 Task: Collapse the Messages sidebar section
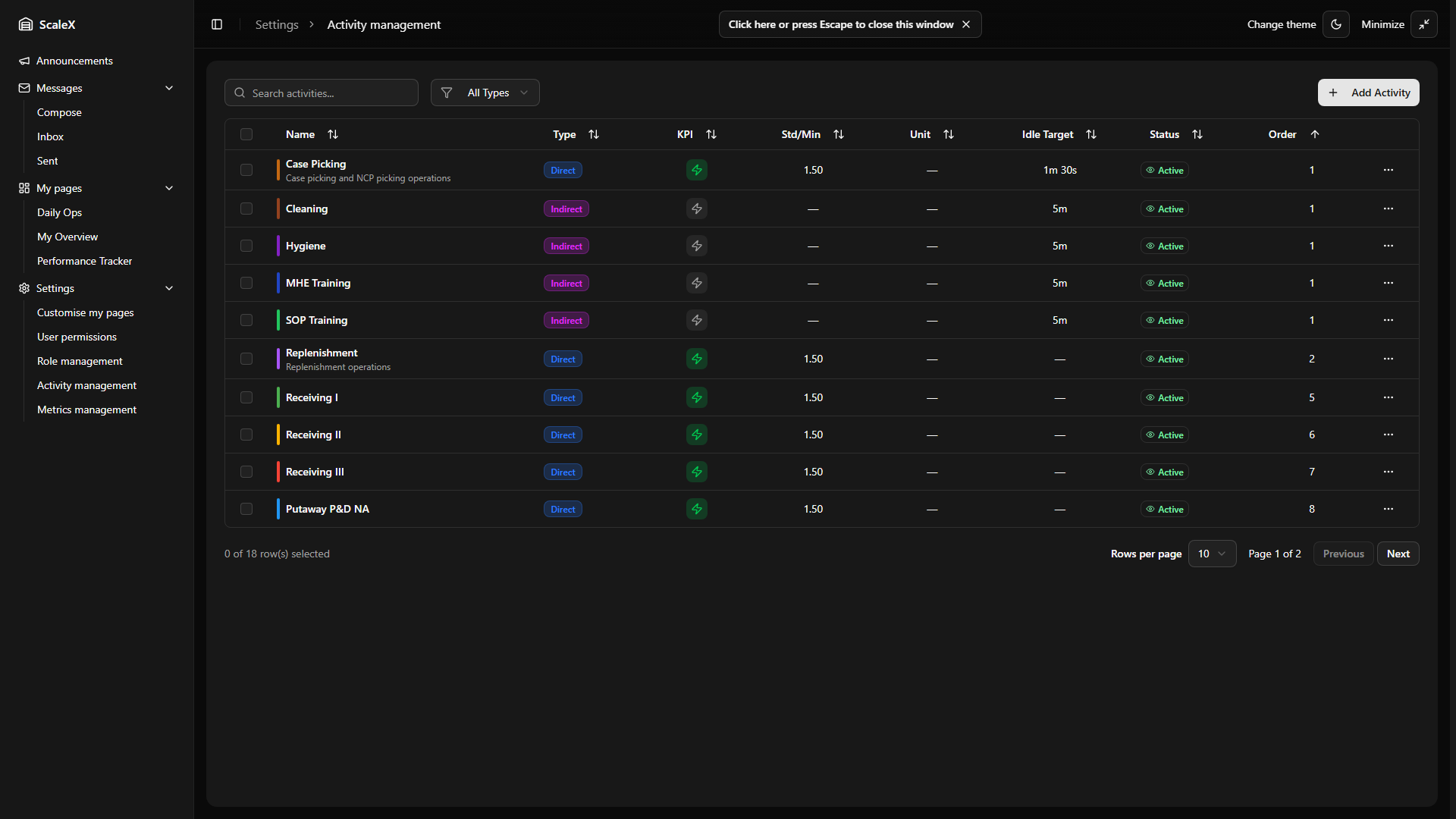tap(169, 88)
